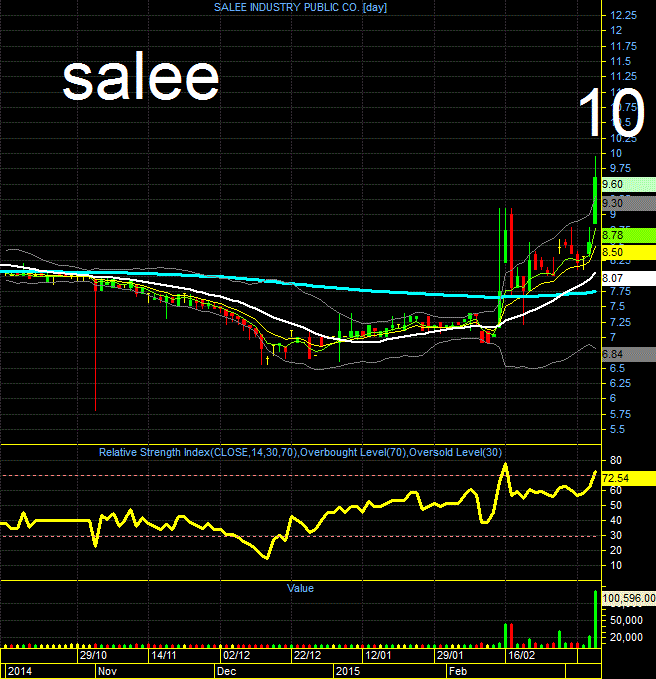This screenshot has width=656, height=679.
Task: Click the 5.75 price axis label
Action: click(620, 414)
